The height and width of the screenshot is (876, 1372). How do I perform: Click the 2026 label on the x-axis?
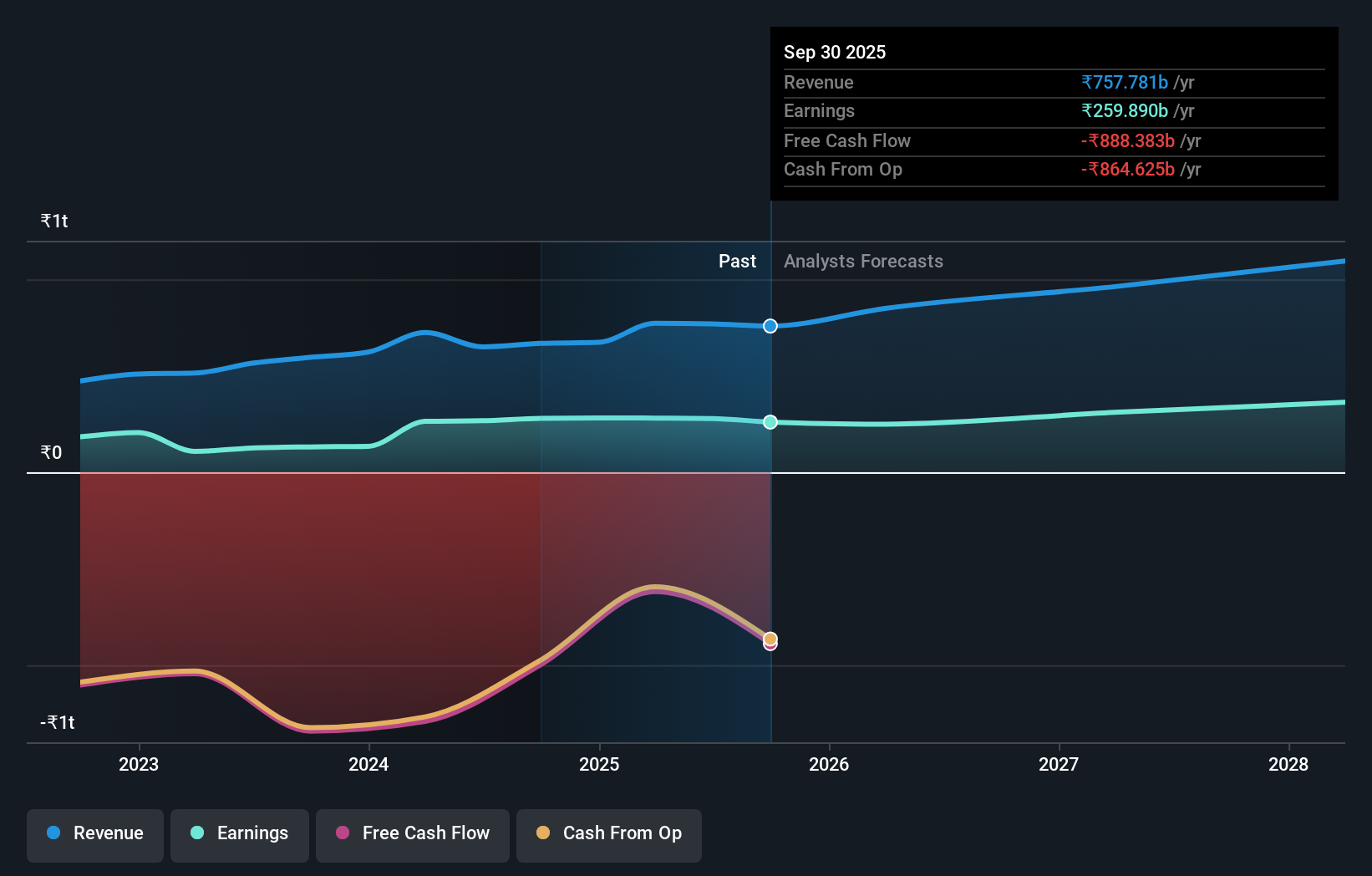[828, 764]
